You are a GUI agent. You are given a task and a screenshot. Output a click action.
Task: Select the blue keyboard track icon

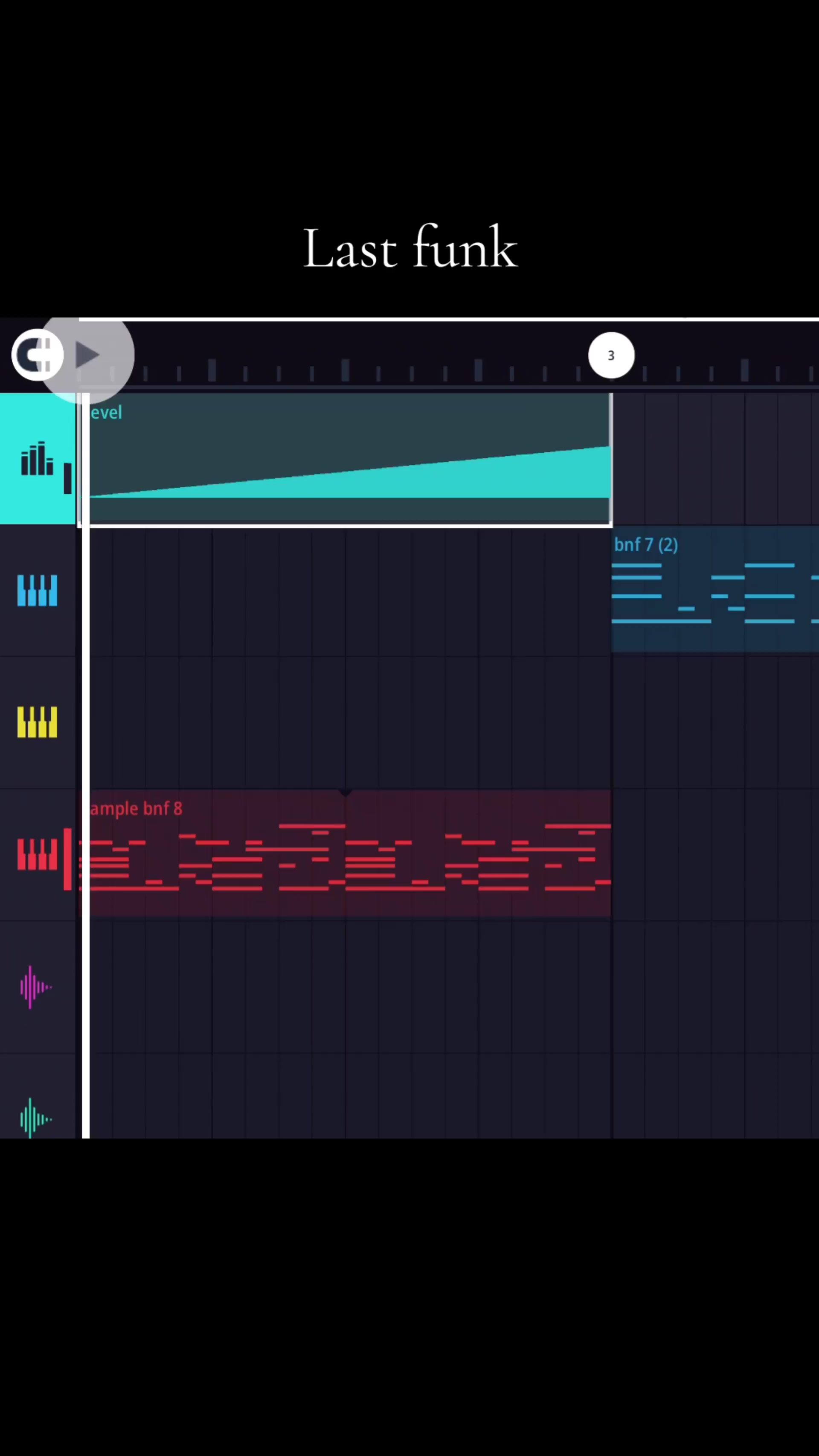37,591
